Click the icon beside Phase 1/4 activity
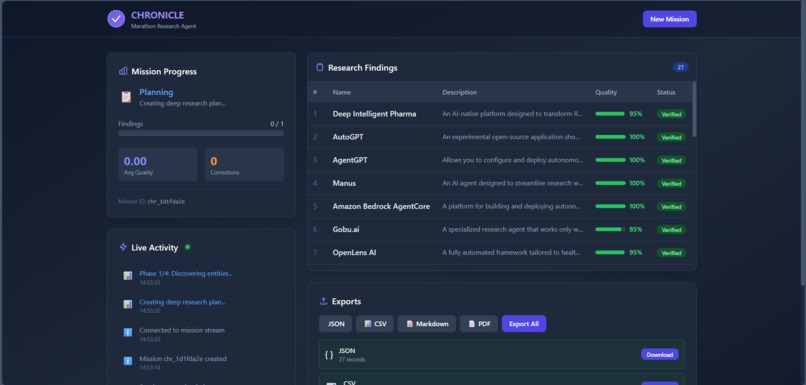806x385 pixels. (127, 276)
